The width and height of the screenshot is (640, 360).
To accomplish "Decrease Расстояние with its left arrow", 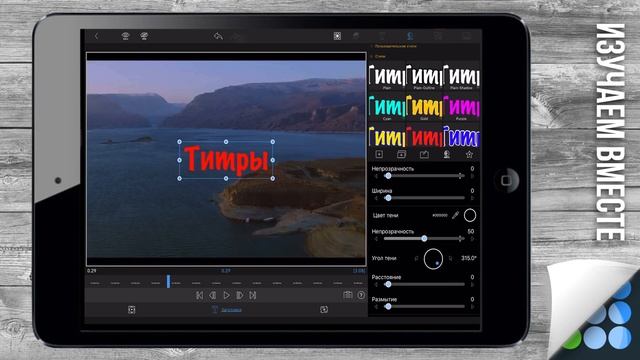I will pos(376,284).
